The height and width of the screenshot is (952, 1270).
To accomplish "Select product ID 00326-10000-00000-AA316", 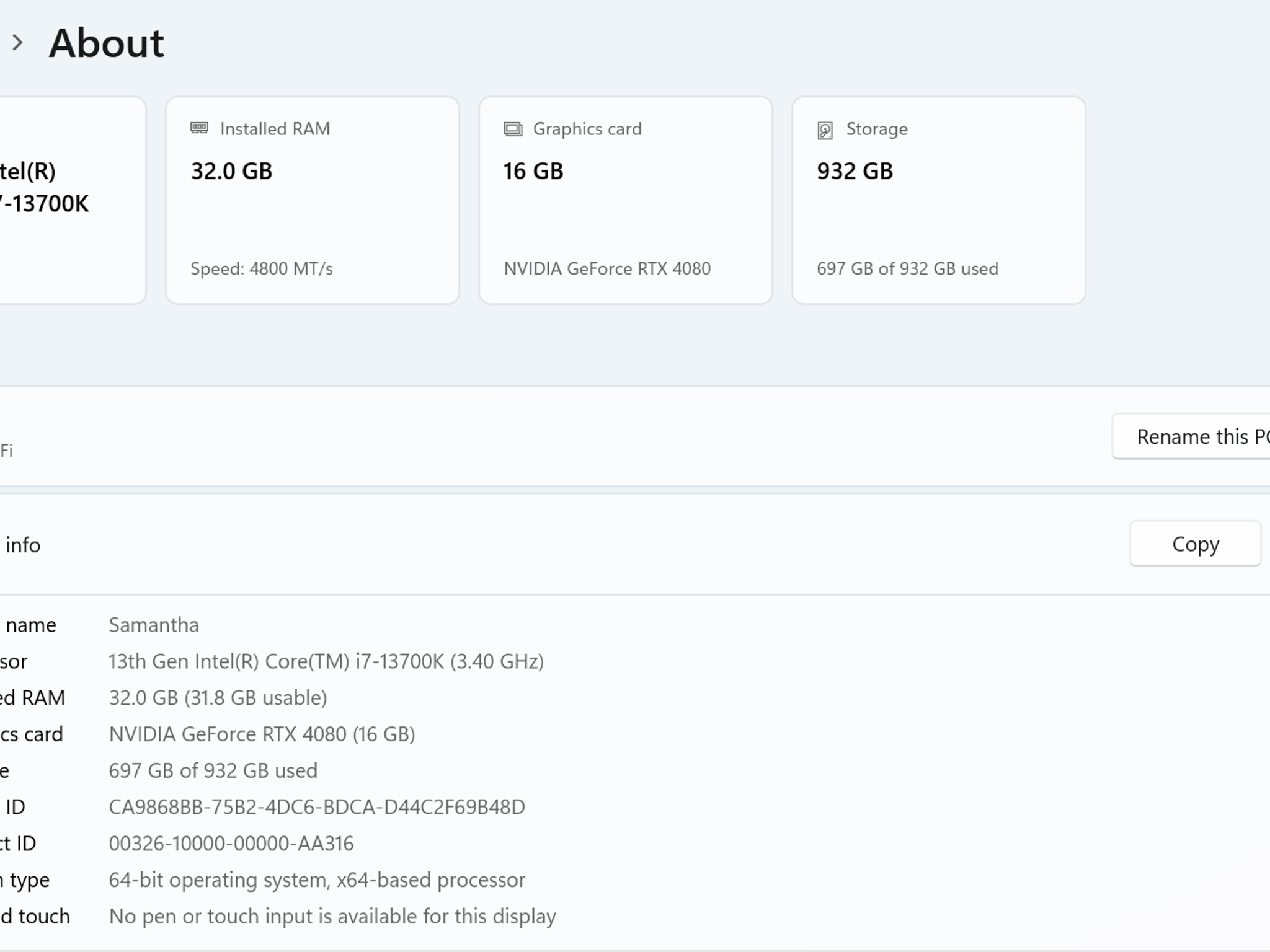I will point(231,844).
